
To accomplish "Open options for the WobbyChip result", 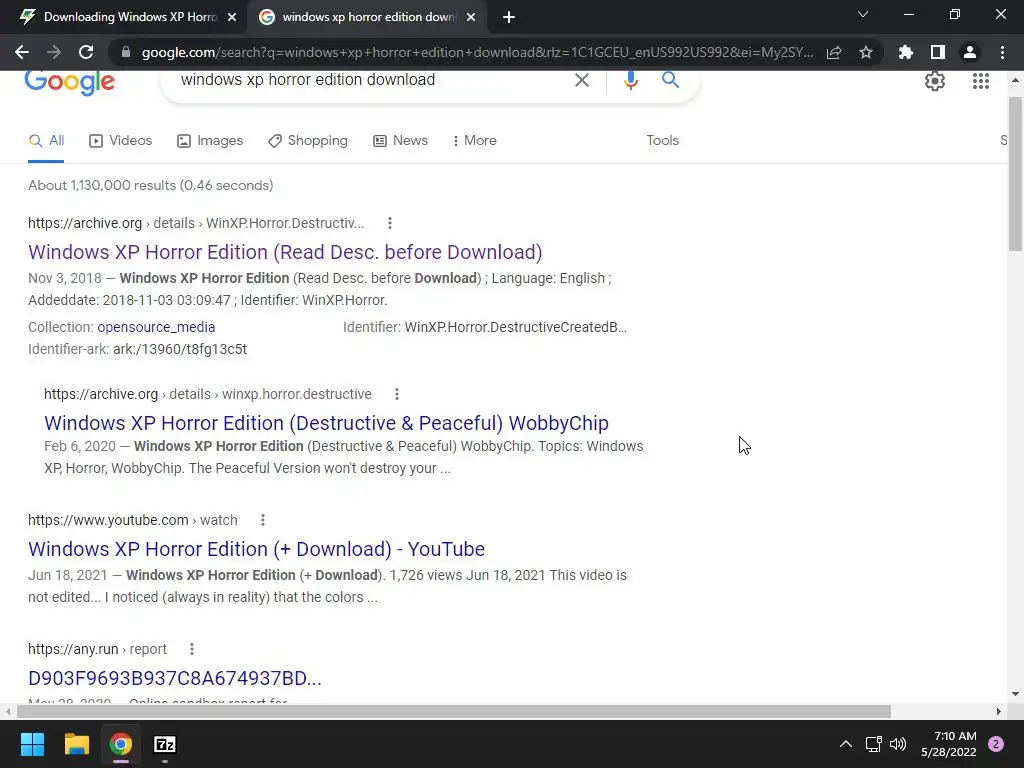I will [396, 394].
